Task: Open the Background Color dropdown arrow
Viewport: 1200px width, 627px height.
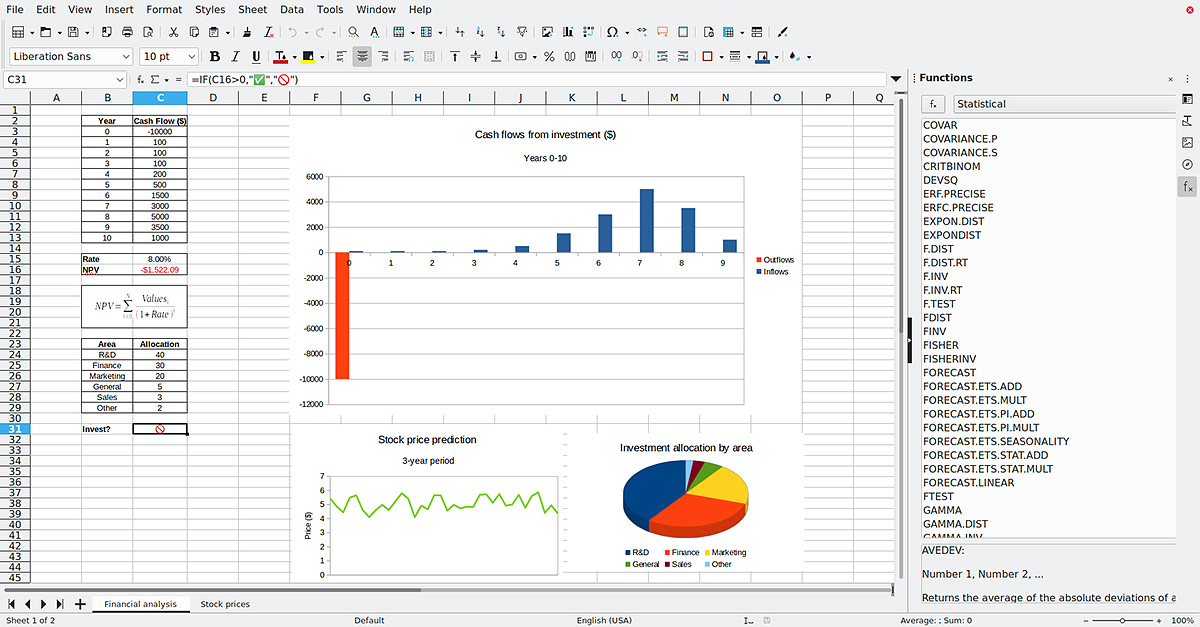Action: (320, 57)
